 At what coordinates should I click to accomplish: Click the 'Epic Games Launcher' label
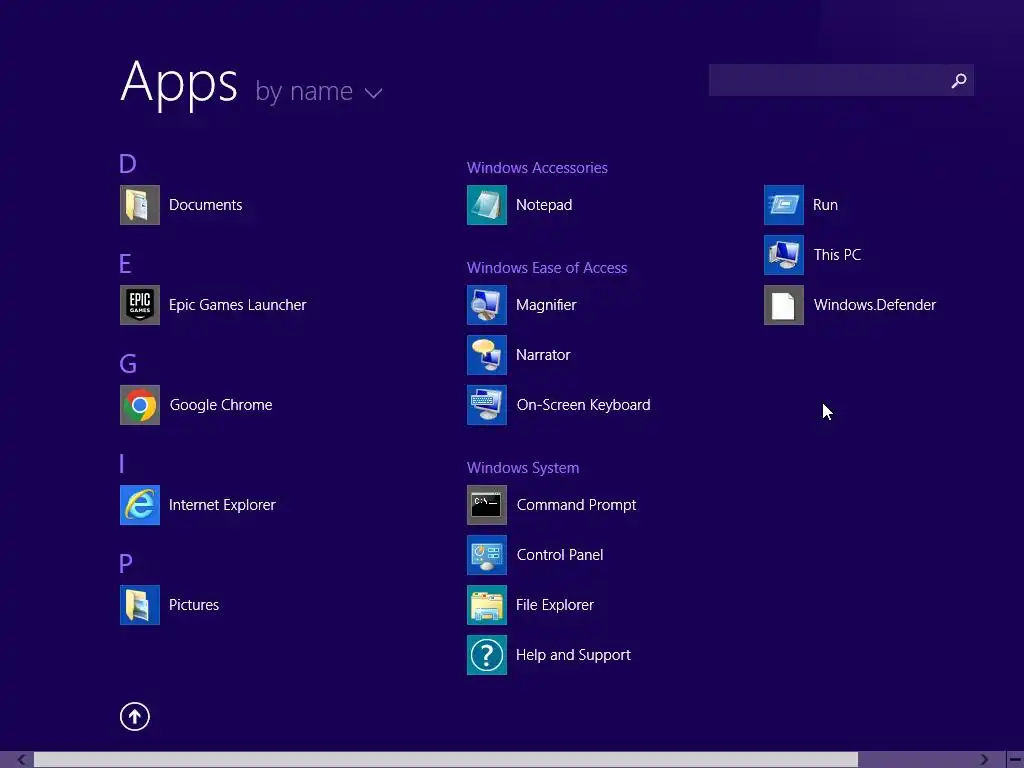click(x=237, y=305)
